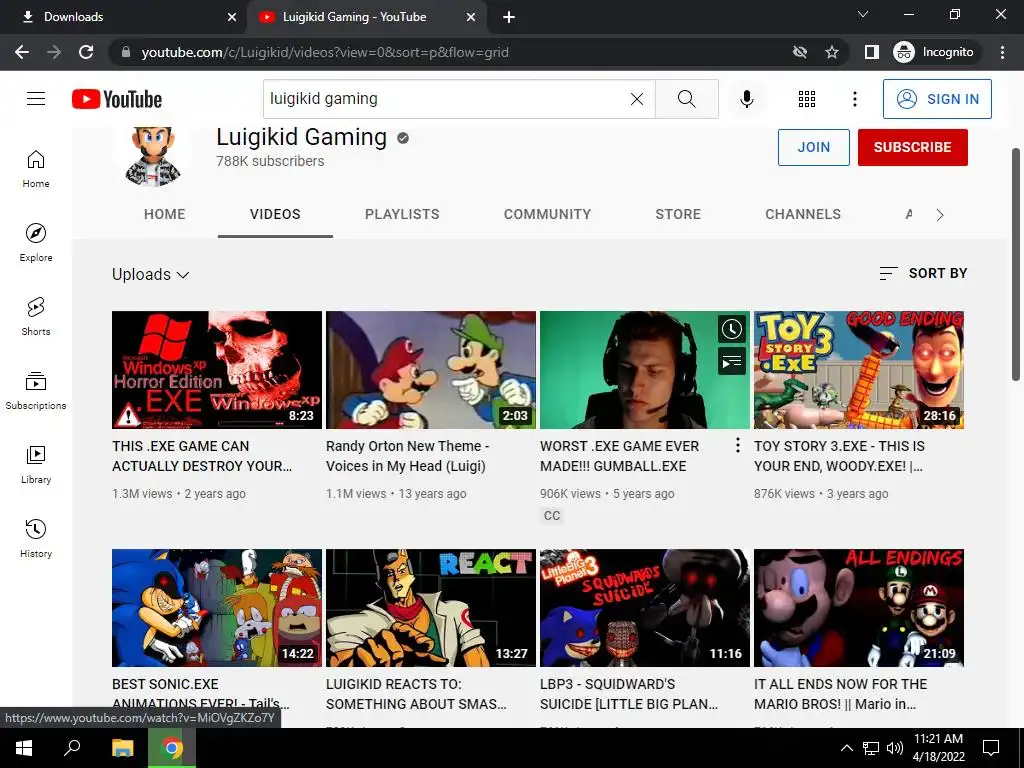Click the ALL ENDINGS Mario thumbnail
Viewport: 1024px width, 768px height.
tap(859, 608)
